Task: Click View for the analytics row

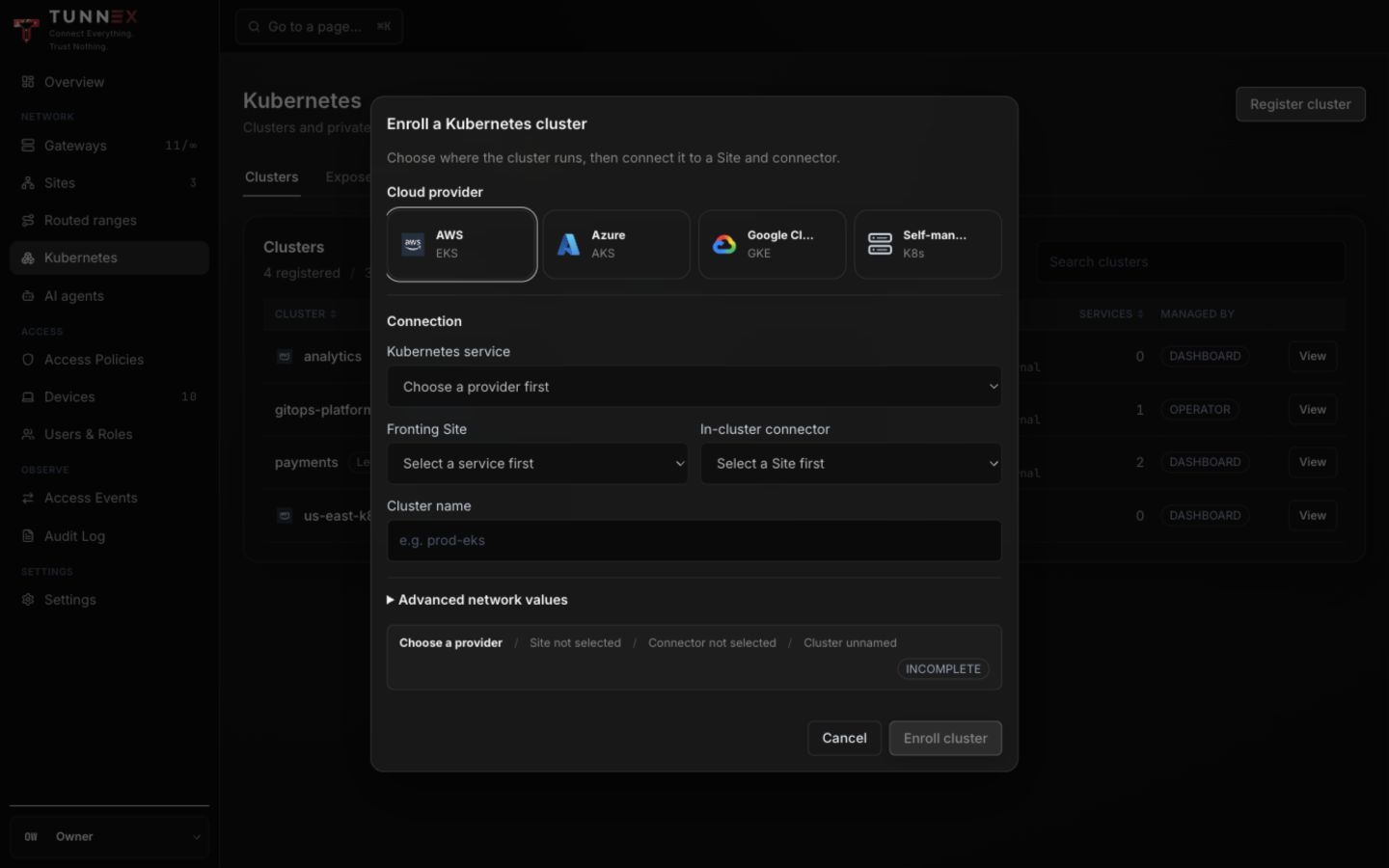Action: click(x=1312, y=357)
